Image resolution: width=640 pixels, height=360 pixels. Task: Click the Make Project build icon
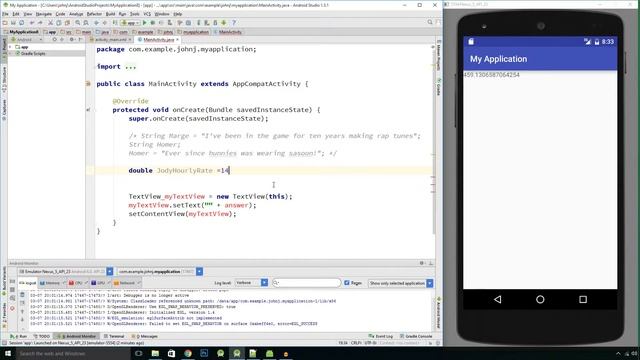tap(115, 23)
